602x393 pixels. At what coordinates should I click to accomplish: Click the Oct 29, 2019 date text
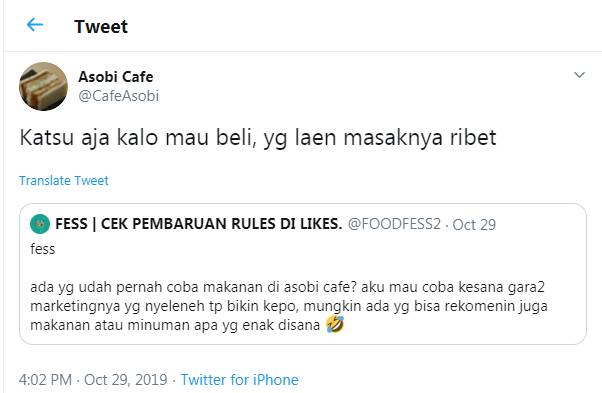(126, 380)
